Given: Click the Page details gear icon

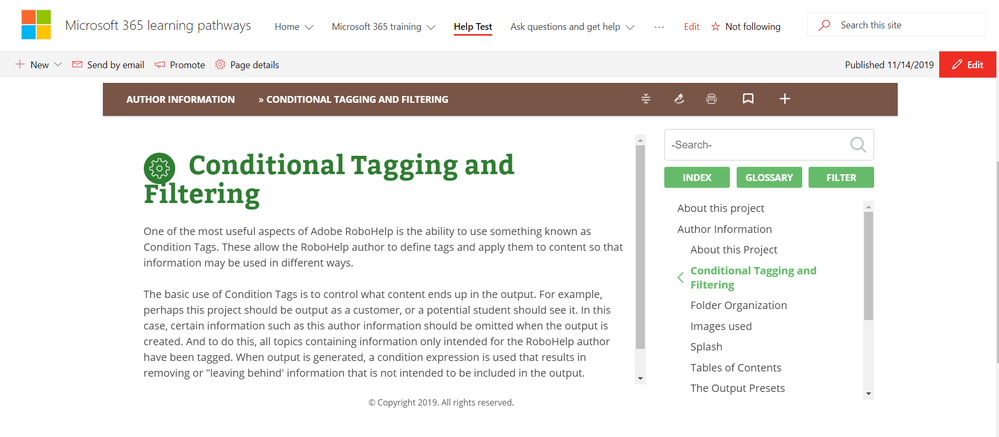Looking at the screenshot, I should 220,64.
